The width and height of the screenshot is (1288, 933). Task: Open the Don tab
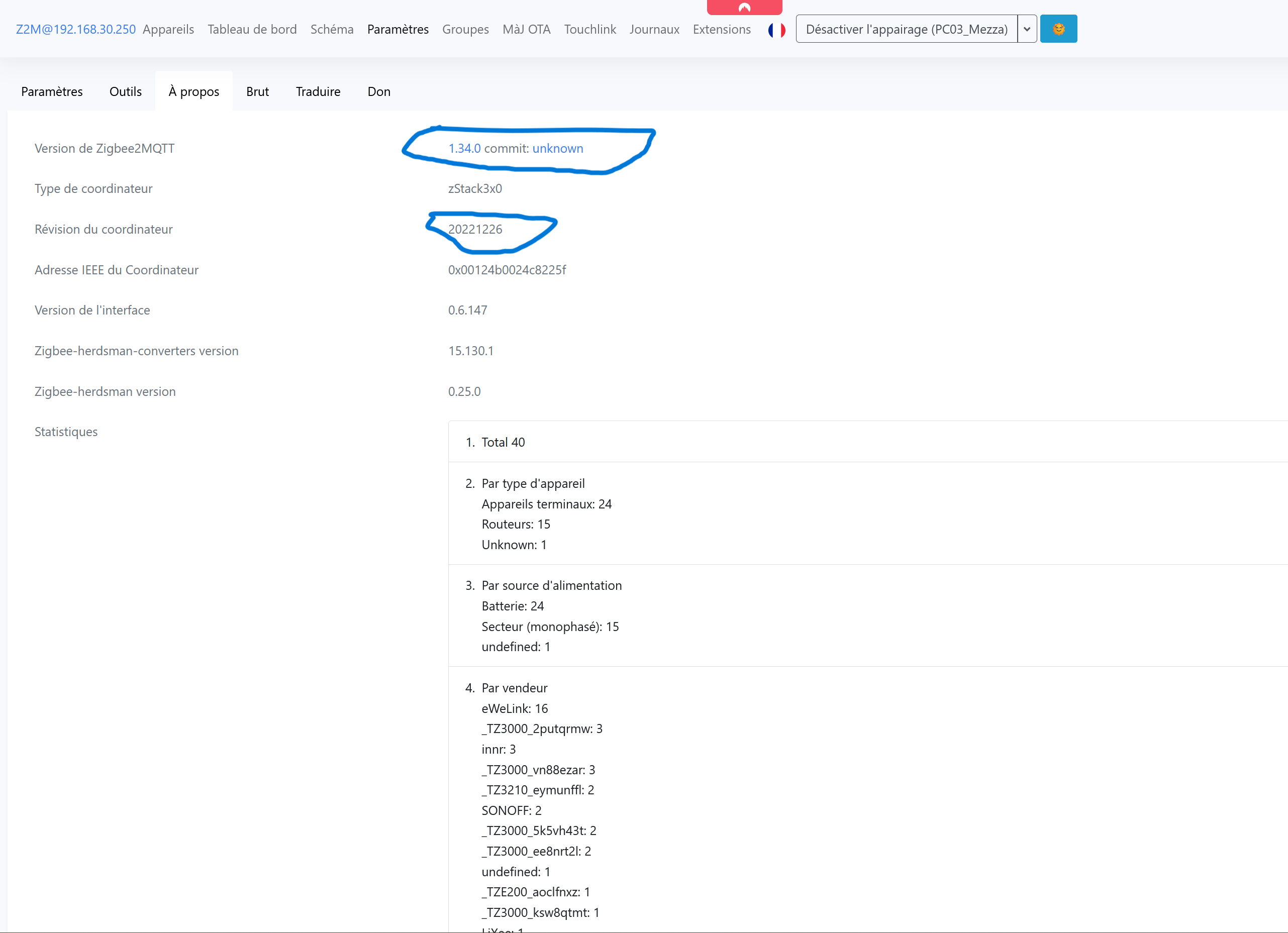point(379,91)
